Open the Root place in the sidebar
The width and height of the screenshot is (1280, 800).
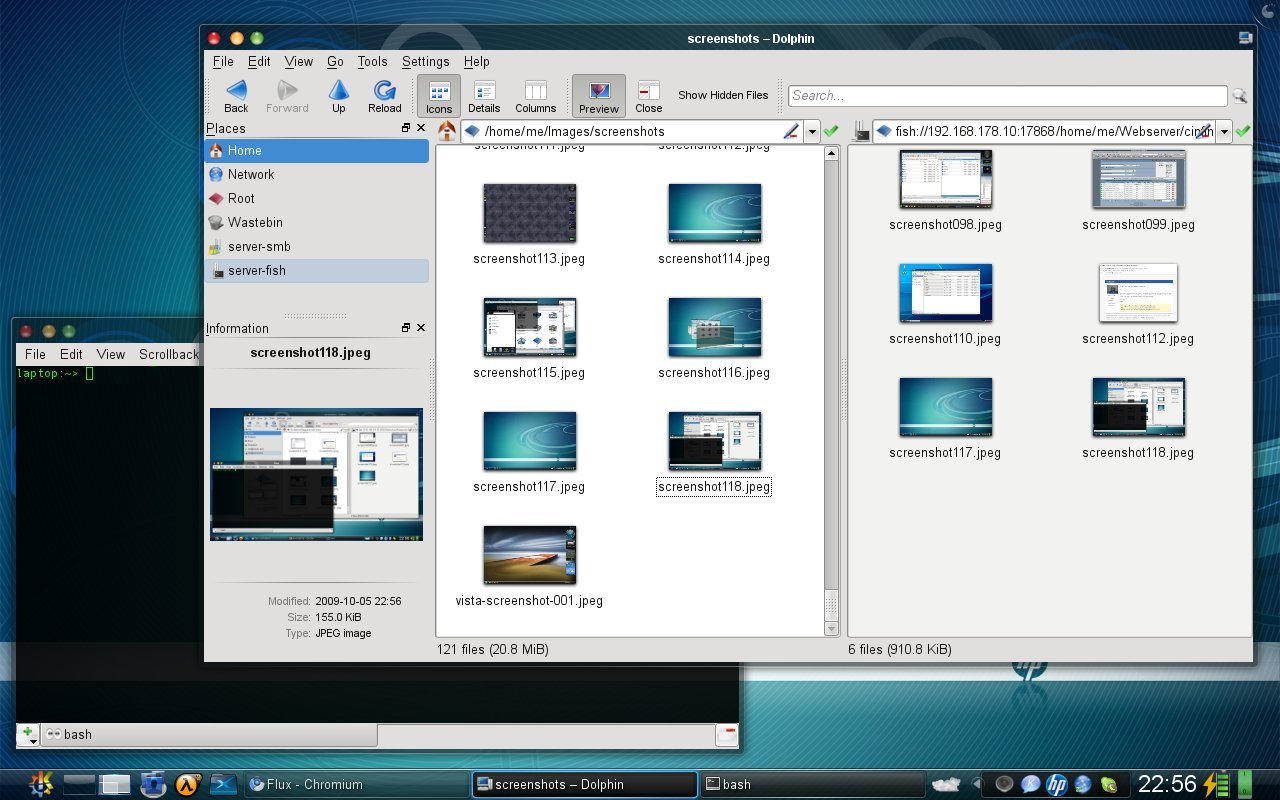pyautogui.click(x=317, y=198)
